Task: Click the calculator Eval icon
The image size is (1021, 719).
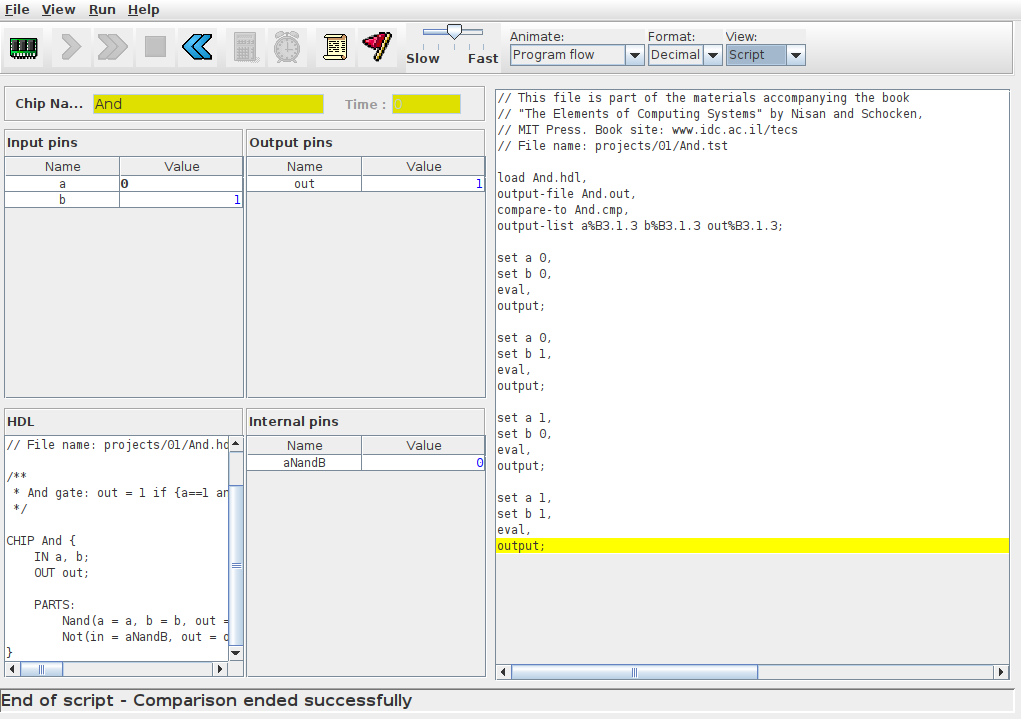Action: tap(245, 47)
